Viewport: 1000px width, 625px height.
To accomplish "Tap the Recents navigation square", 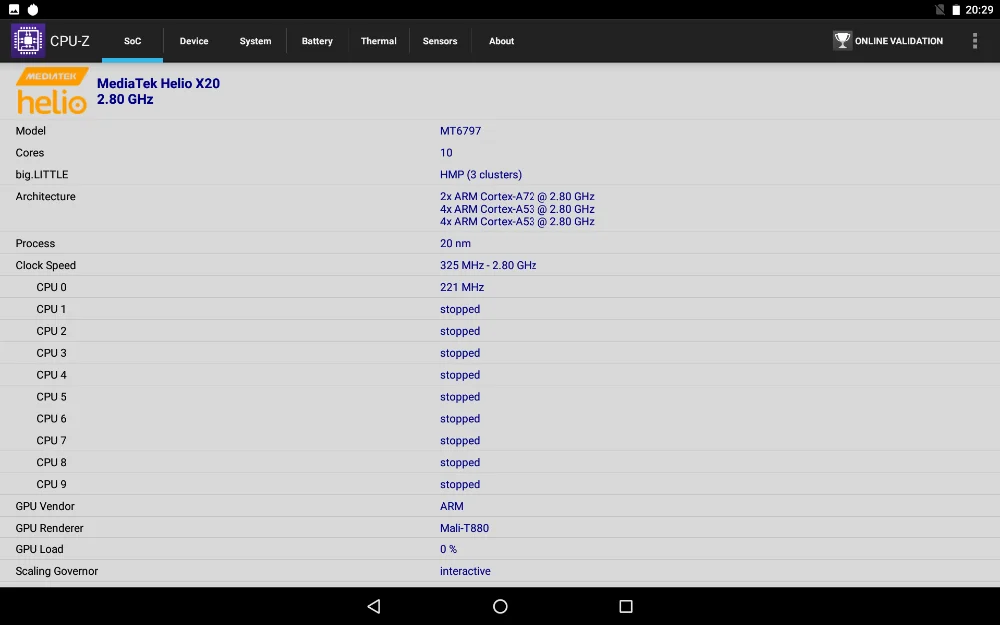I will [625, 606].
